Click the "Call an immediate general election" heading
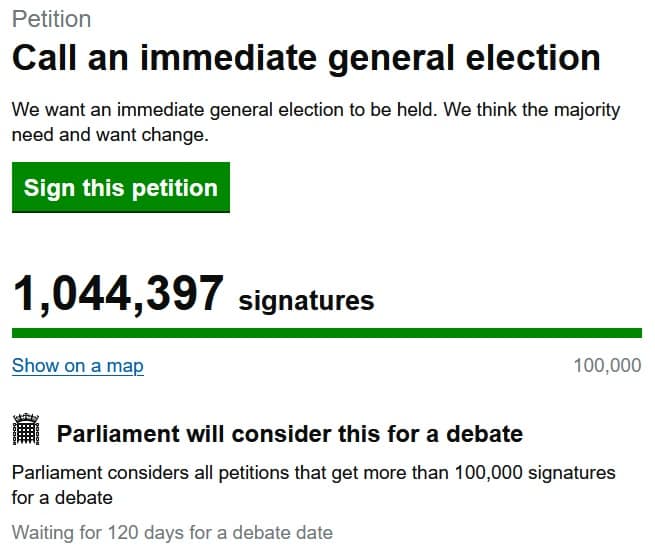The width and height of the screenshot is (655, 556). 306,58
